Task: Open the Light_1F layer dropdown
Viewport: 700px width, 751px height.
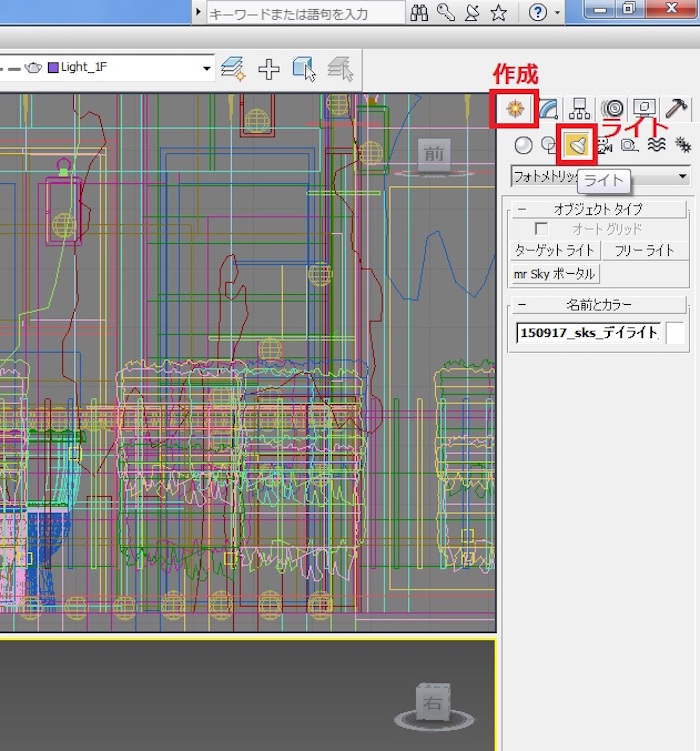Action: point(207,68)
